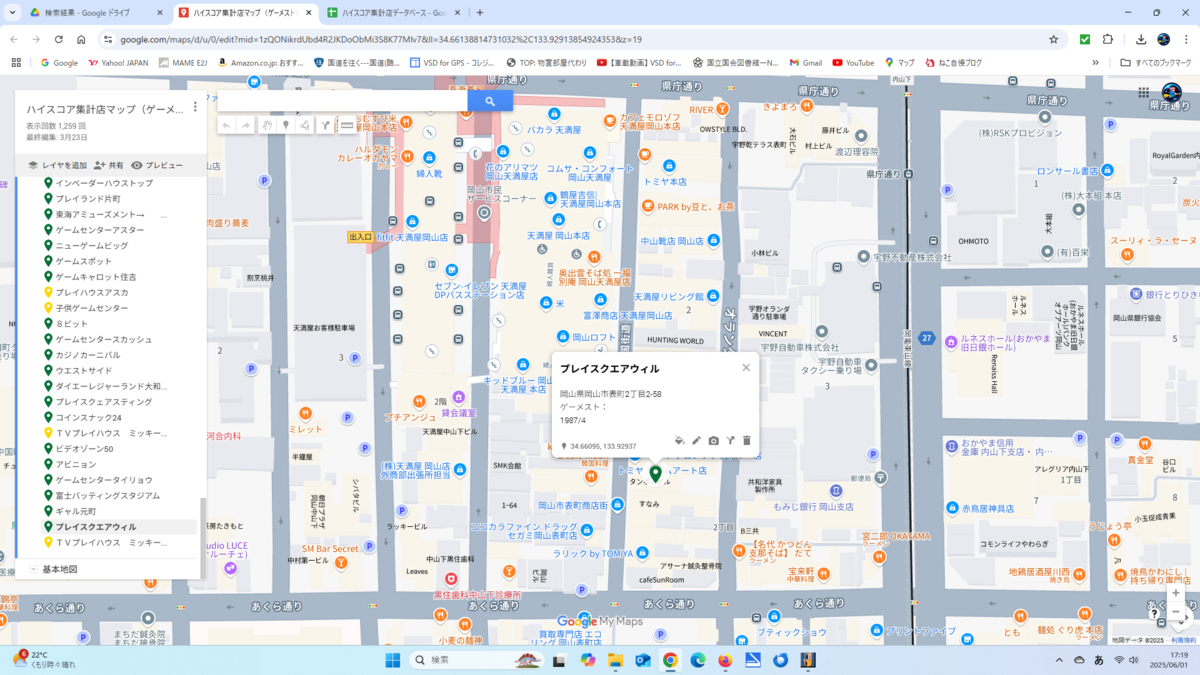Open Chrome from the taskbar

point(670,660)
